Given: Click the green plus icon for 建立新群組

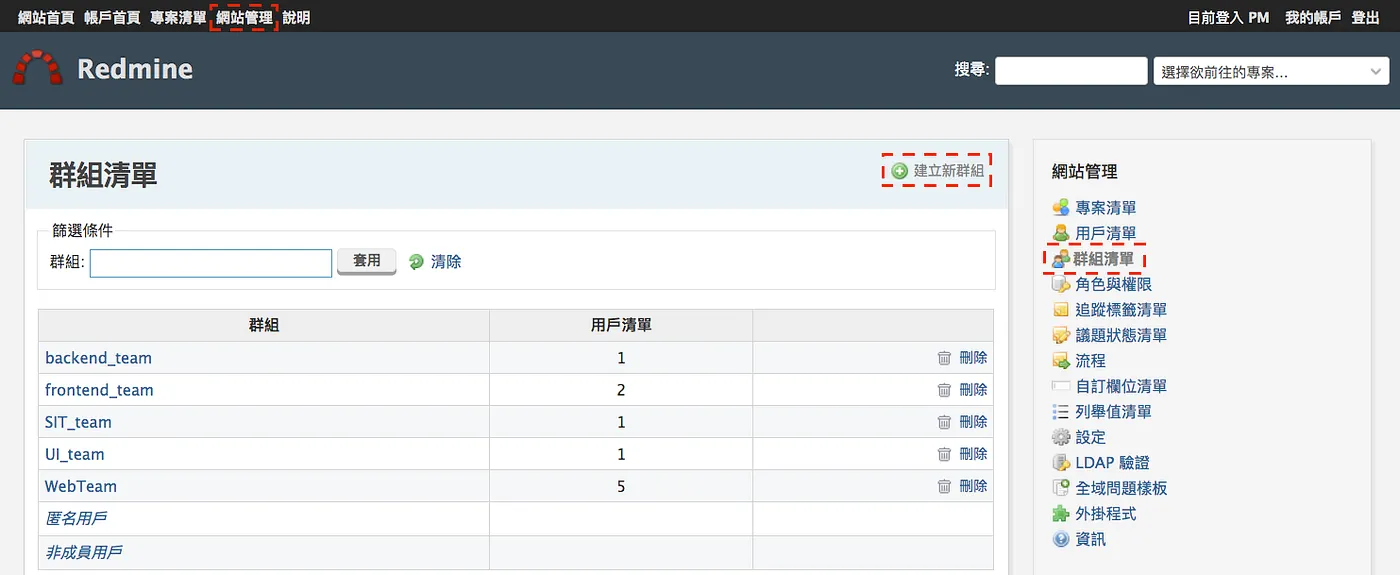Looking at the screenshot, I should point(900,171).
